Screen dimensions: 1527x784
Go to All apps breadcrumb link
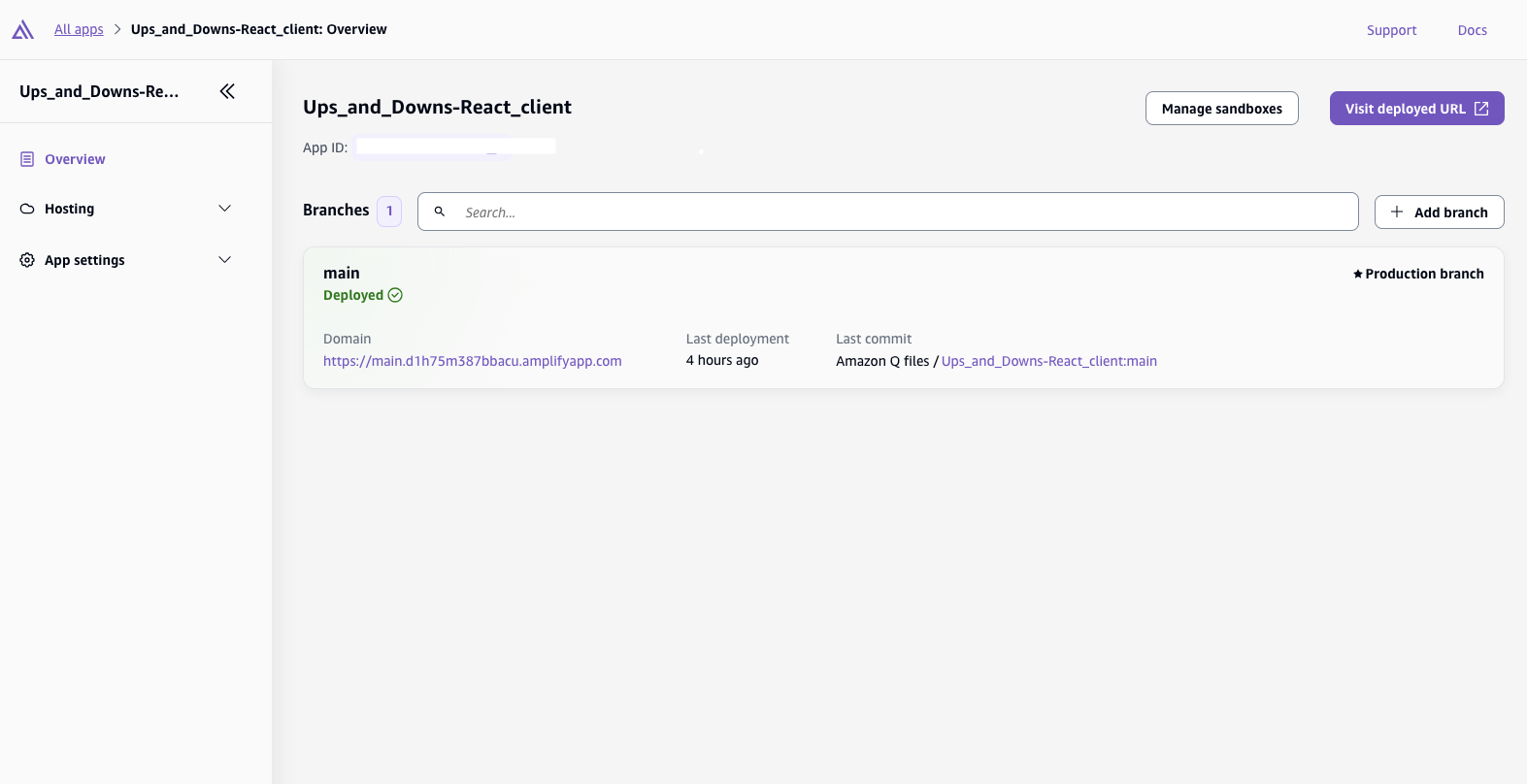tap(79, 29)
